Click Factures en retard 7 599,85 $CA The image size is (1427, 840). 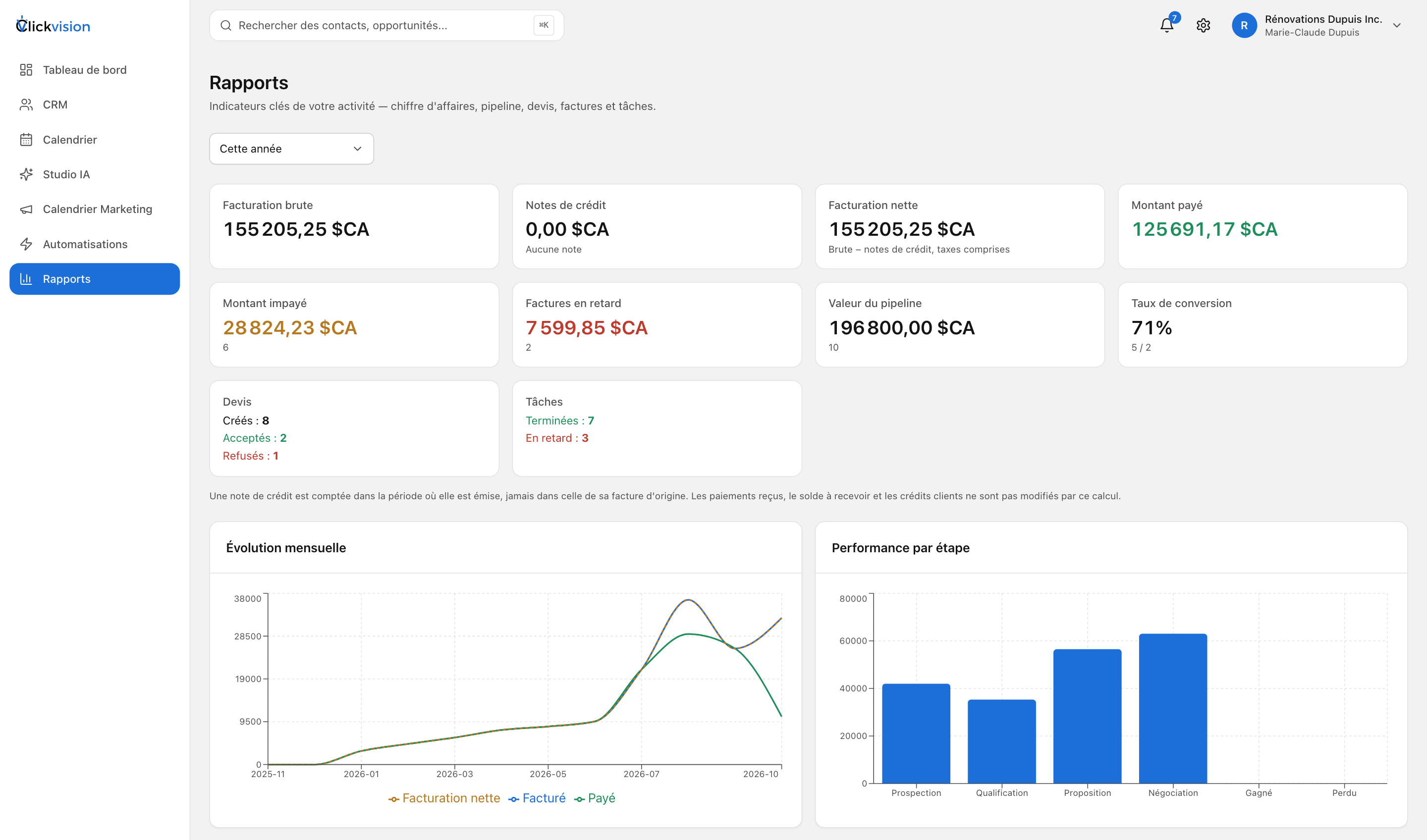click(587, 328)
